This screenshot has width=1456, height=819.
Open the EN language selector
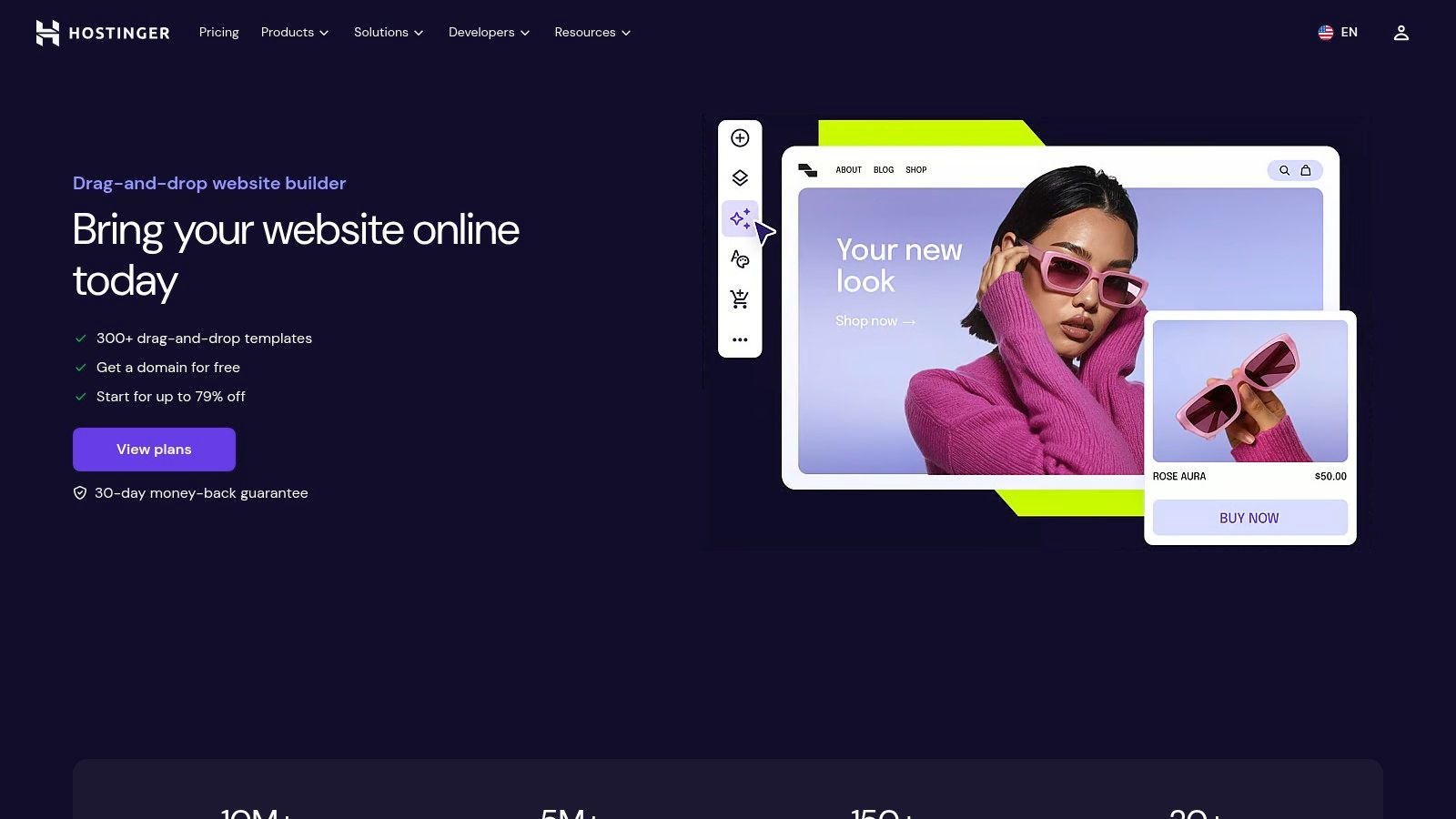click(1338, 33)
